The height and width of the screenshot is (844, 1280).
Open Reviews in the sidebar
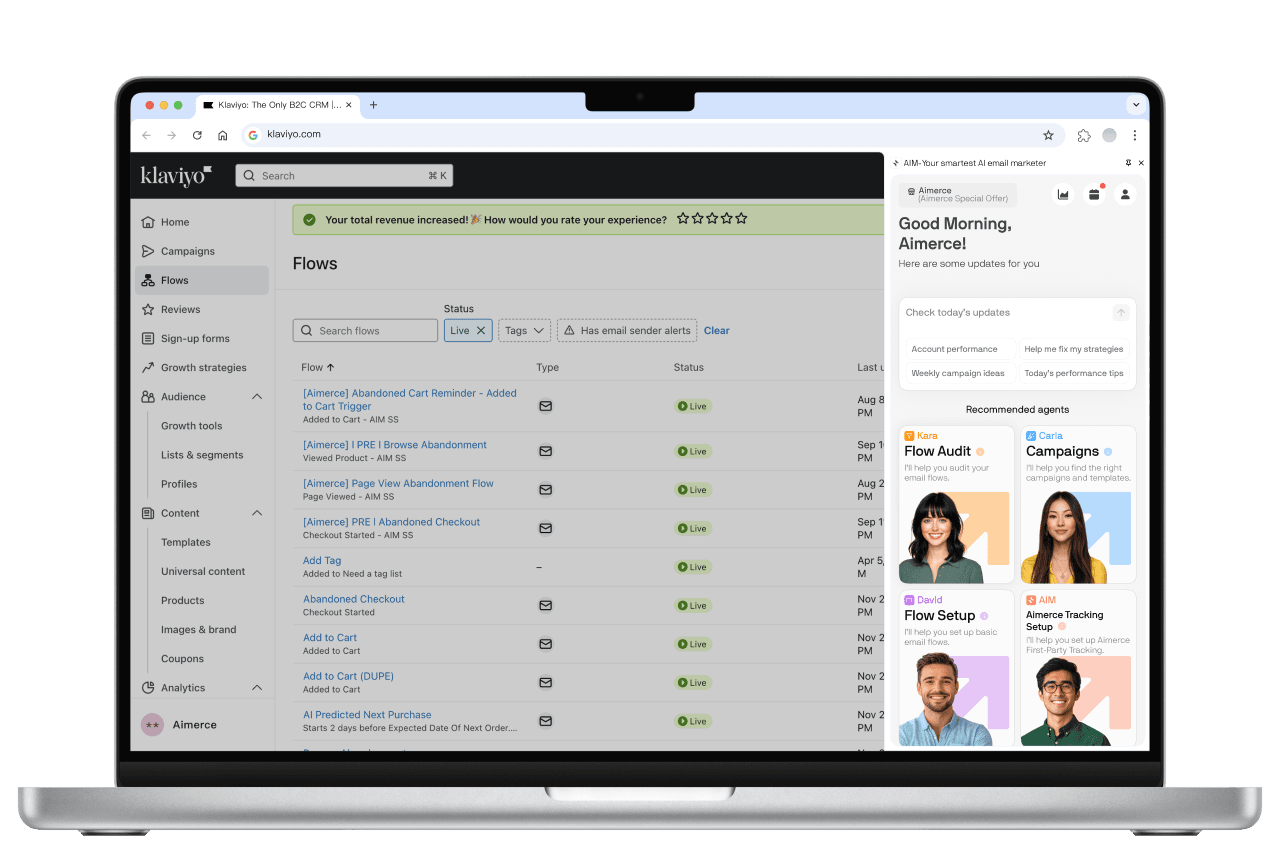(x=202, y=309)
